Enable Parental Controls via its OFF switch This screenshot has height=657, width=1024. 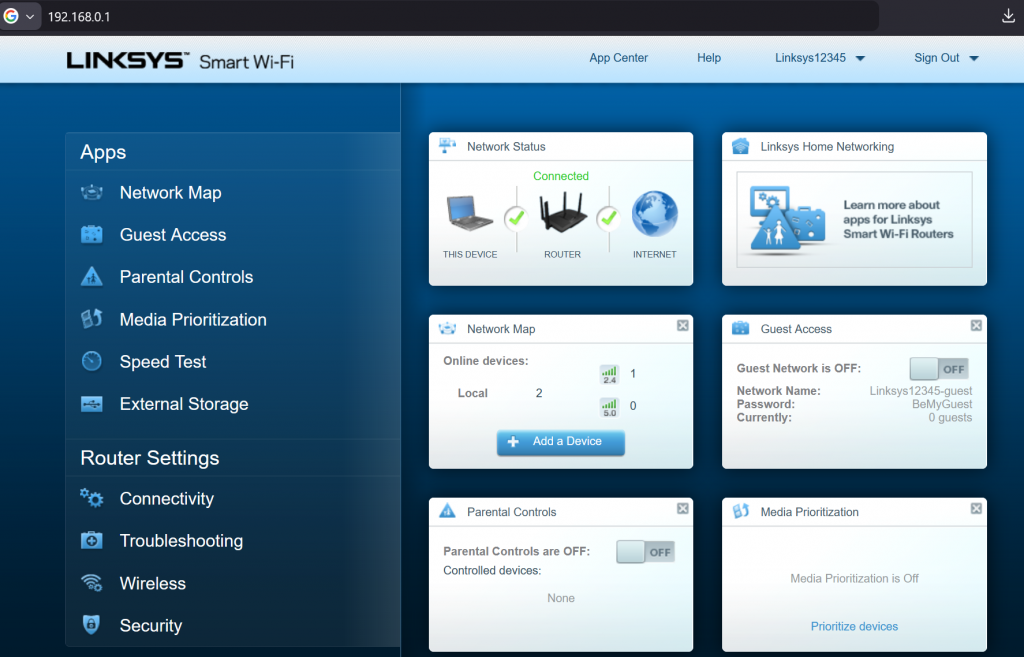coord(645,551)
